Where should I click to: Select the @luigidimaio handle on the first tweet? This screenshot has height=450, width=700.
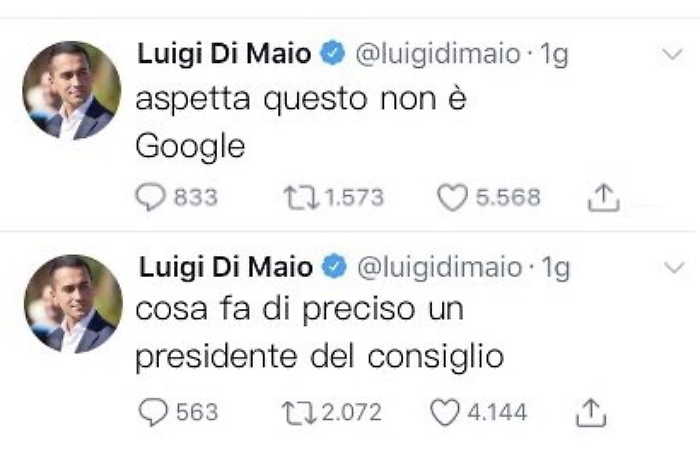tap(438, 55)
